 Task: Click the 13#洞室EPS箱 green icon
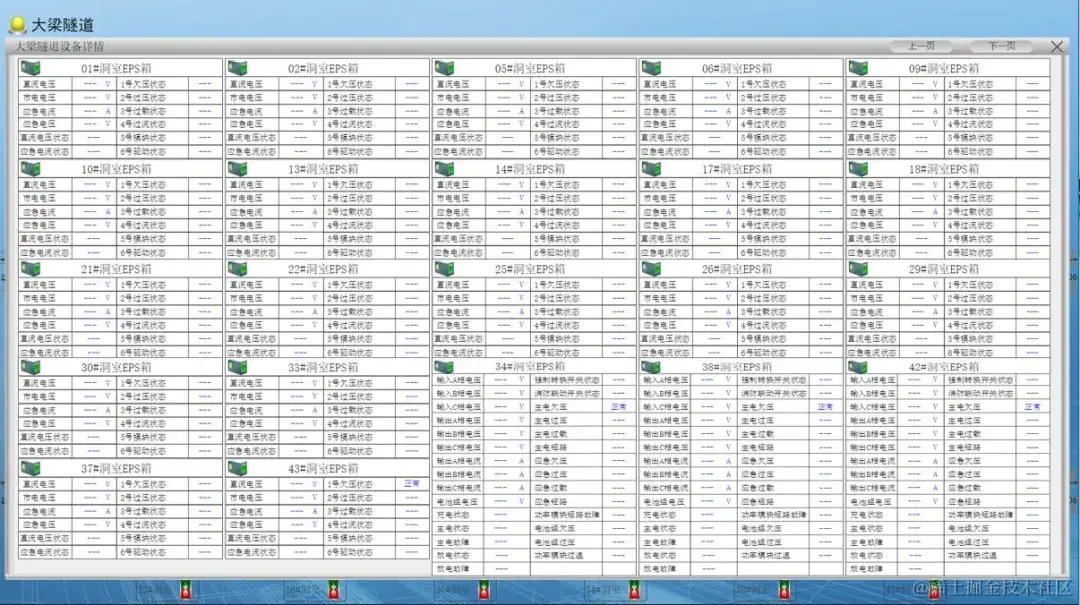pyautogui.click(x=238, y=169)
